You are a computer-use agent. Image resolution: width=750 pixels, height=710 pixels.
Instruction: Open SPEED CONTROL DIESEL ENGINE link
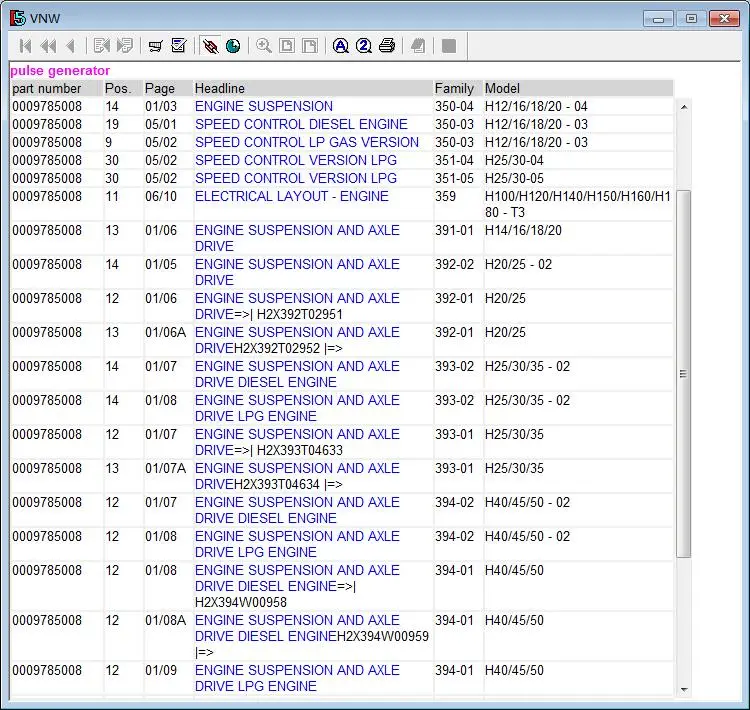pos(301,124)
